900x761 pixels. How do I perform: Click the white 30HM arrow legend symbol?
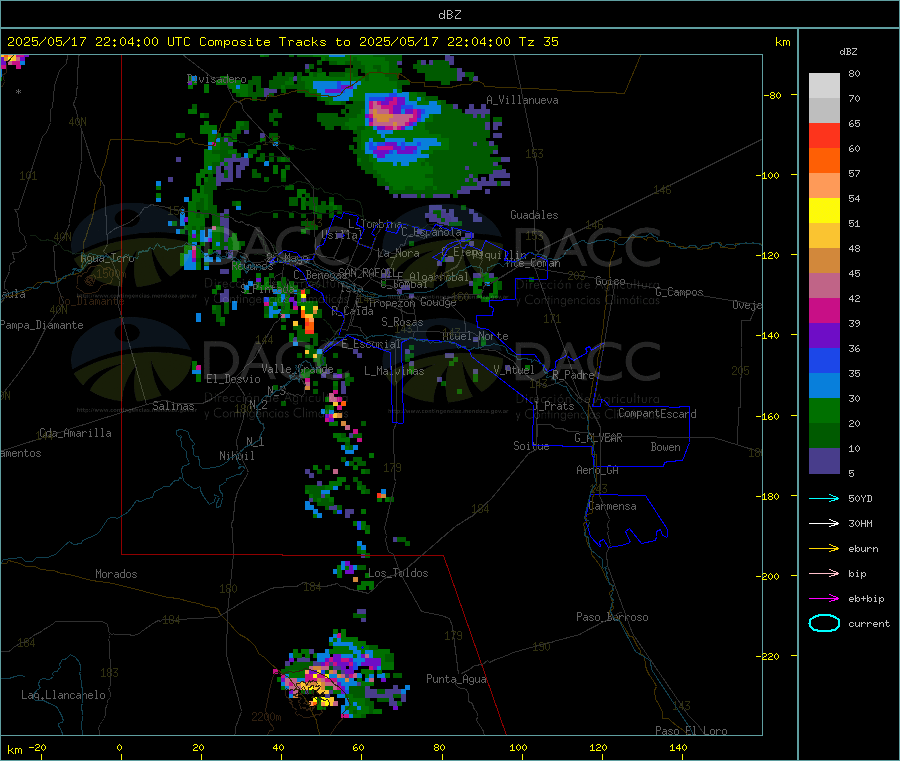[824, 523]
